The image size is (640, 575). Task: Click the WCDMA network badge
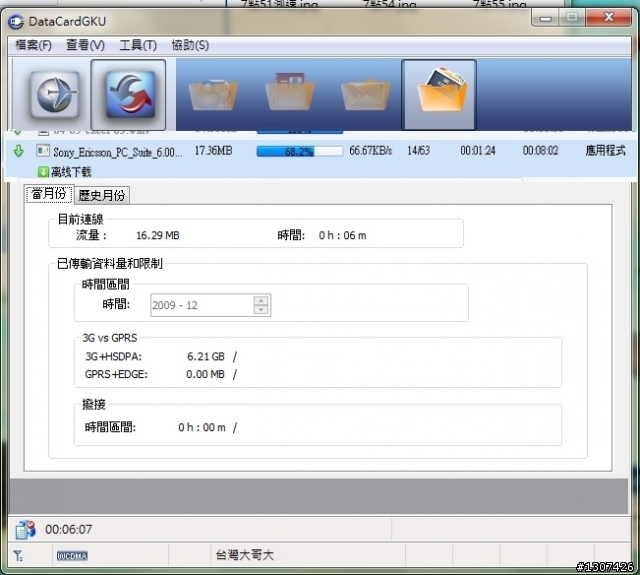72,556
